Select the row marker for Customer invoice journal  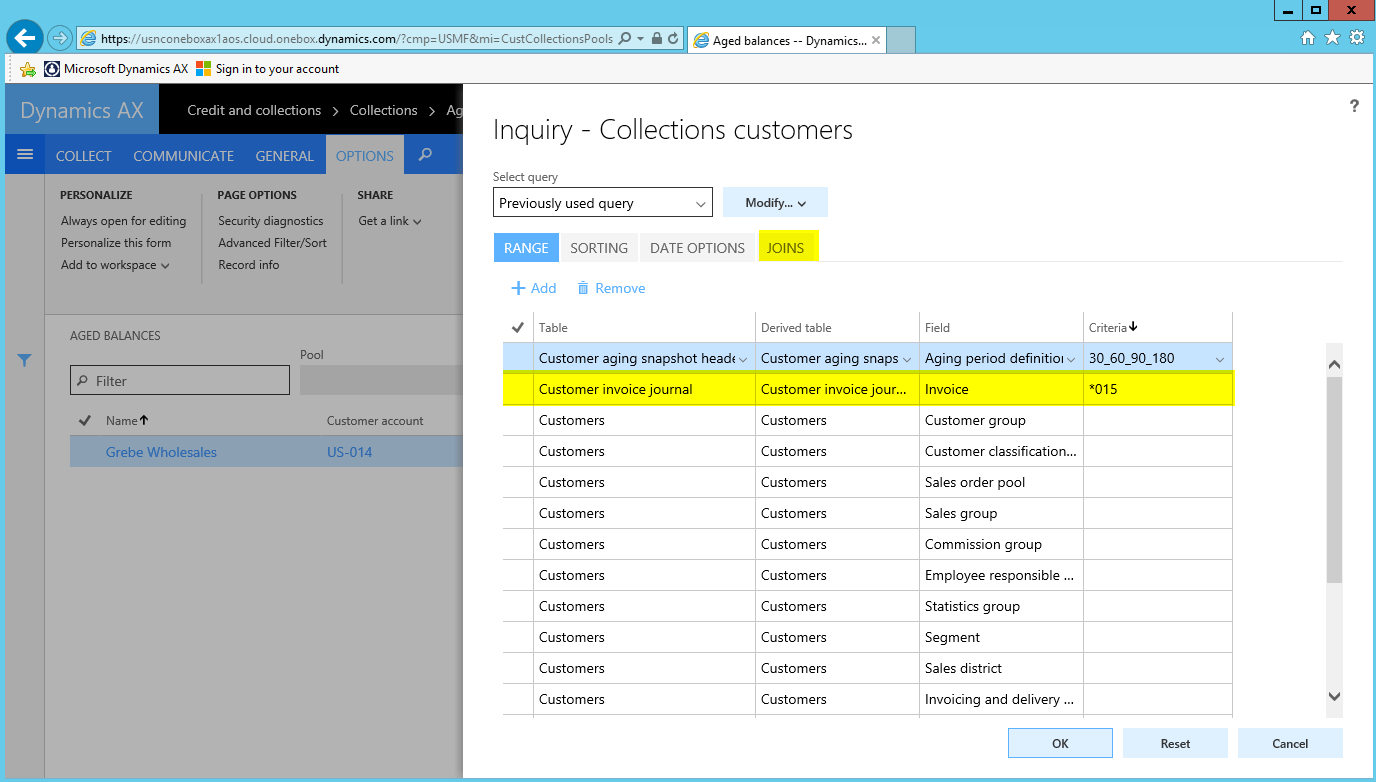point(518,389)
